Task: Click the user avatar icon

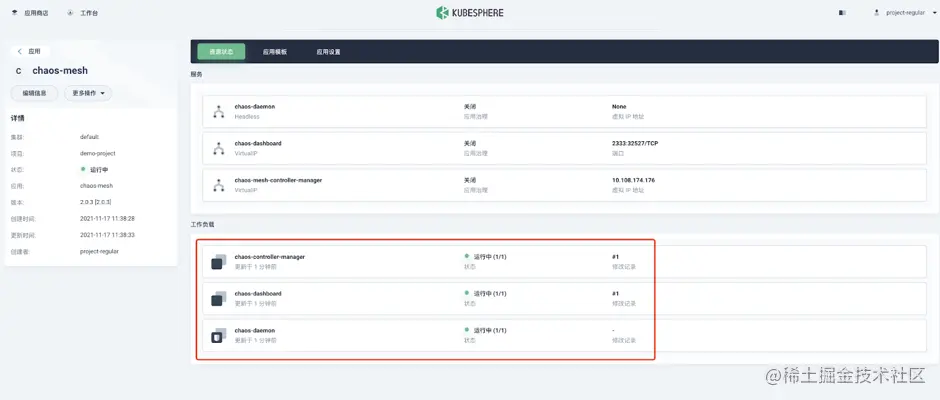Action: pos(876,13)
